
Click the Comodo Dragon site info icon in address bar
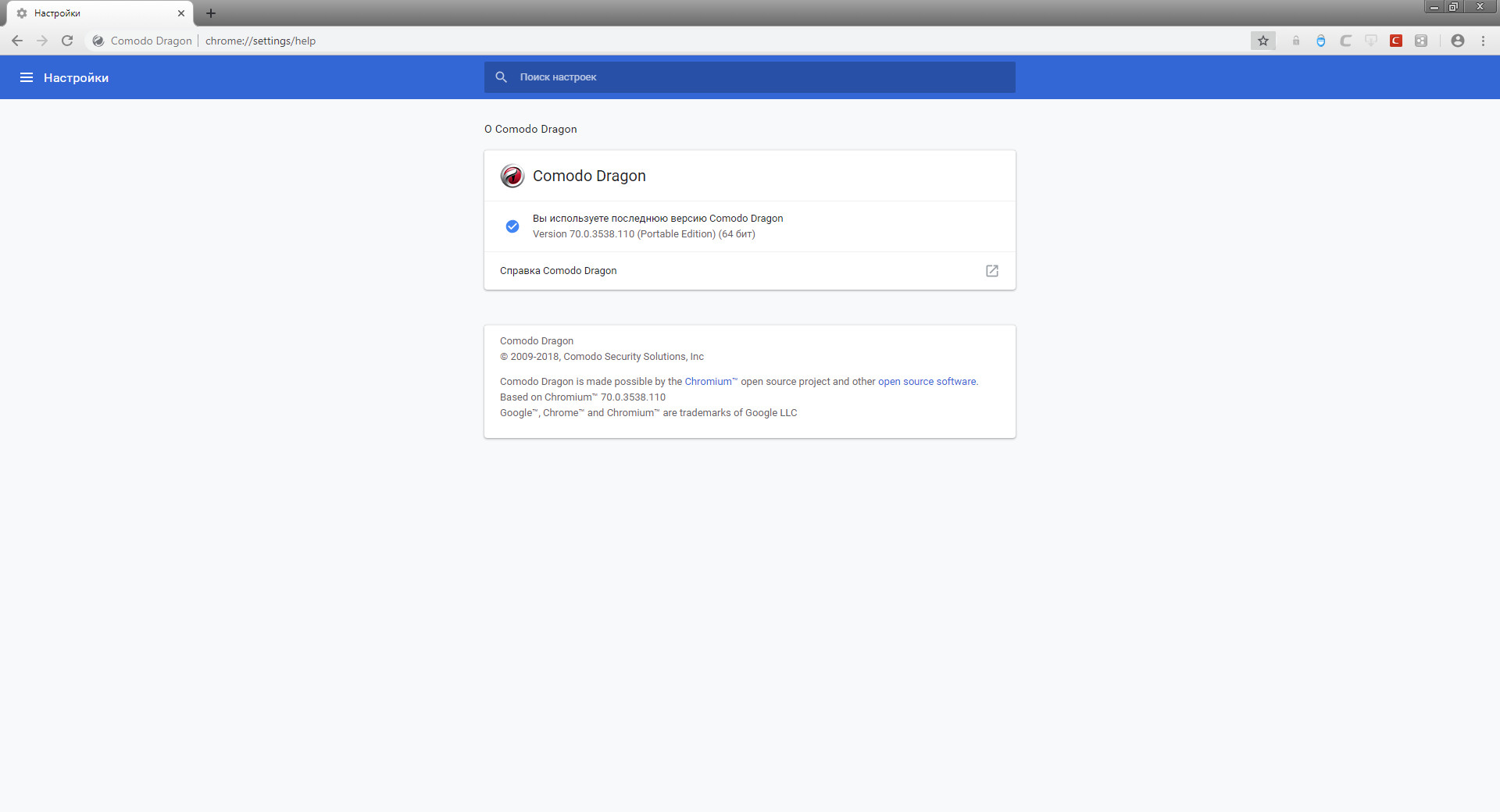pos(98,41)
